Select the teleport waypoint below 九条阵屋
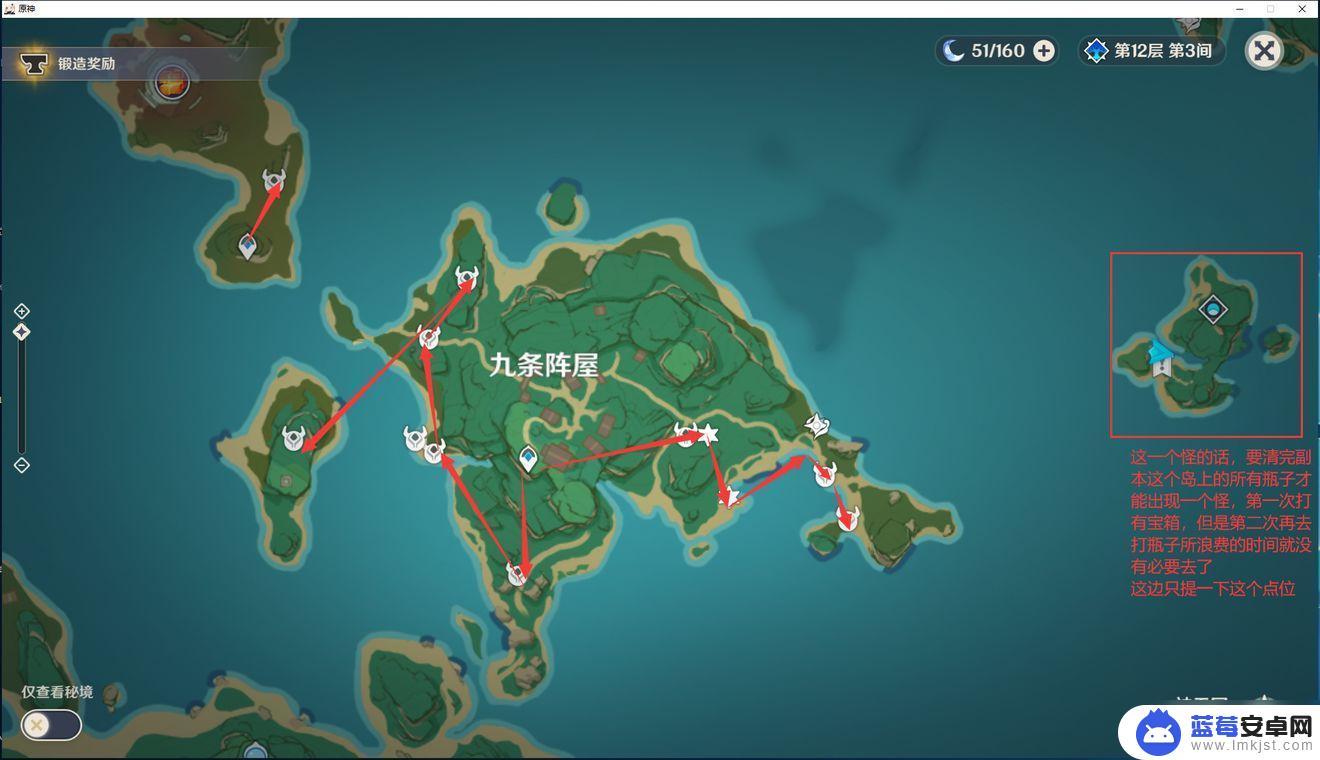 [528, 459]
